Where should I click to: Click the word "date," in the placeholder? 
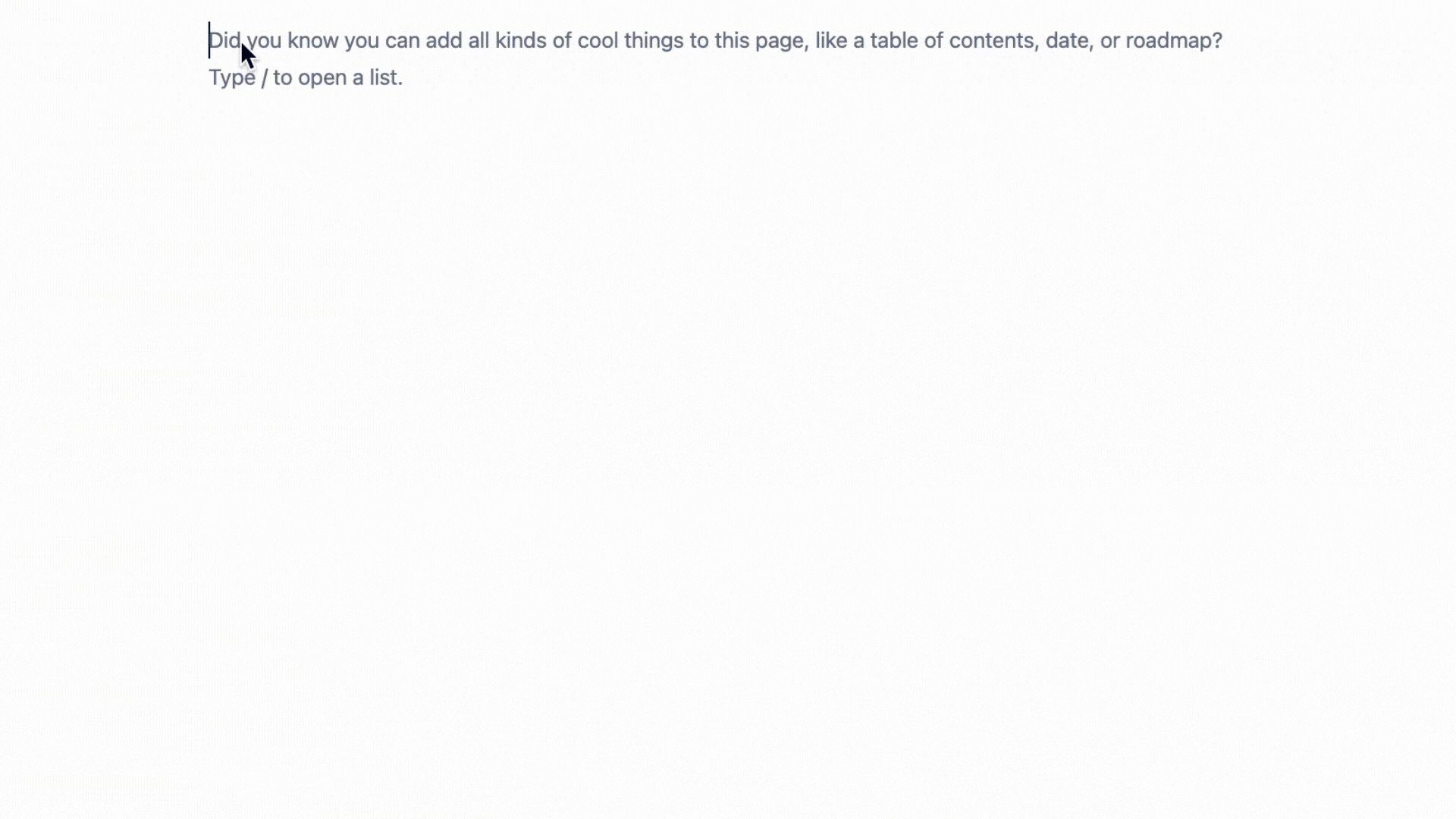[1069, 40]
